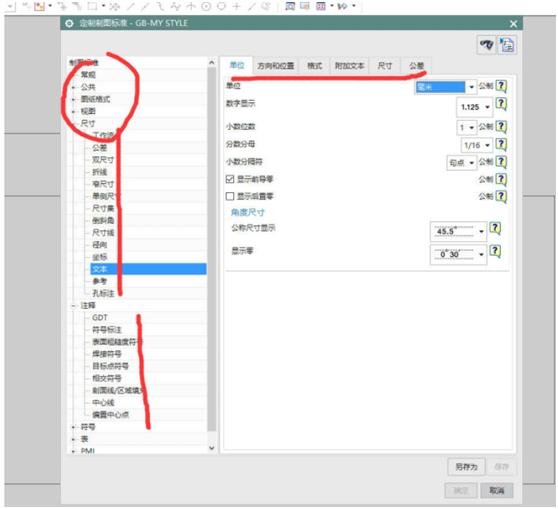Click the wrench-style icon at dialog top right
This screenshot has height=509, width=558.
click(x=486, y=45)
